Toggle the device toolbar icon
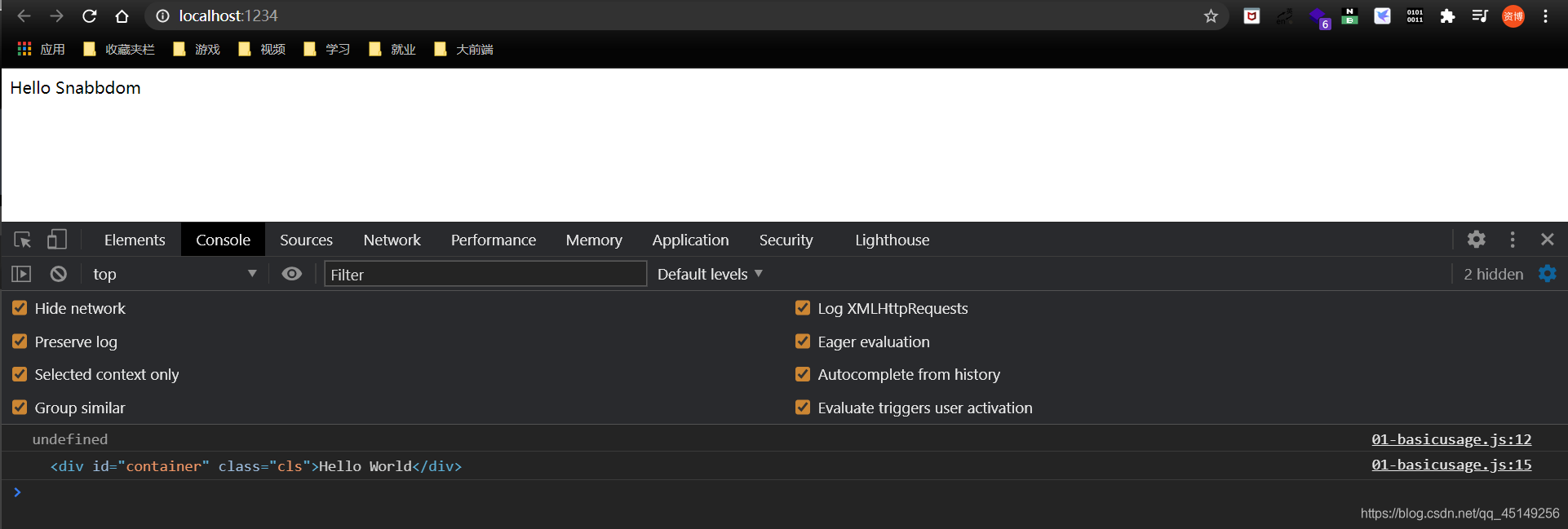 [56, 240]
